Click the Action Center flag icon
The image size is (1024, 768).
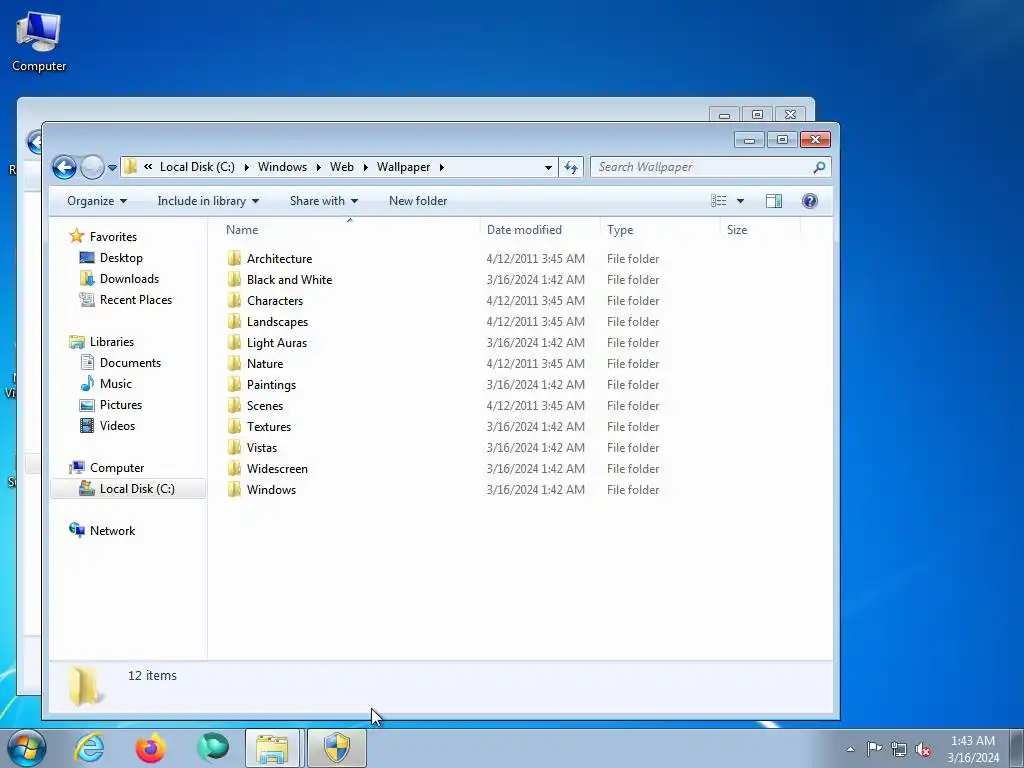(x=874, y=749)
